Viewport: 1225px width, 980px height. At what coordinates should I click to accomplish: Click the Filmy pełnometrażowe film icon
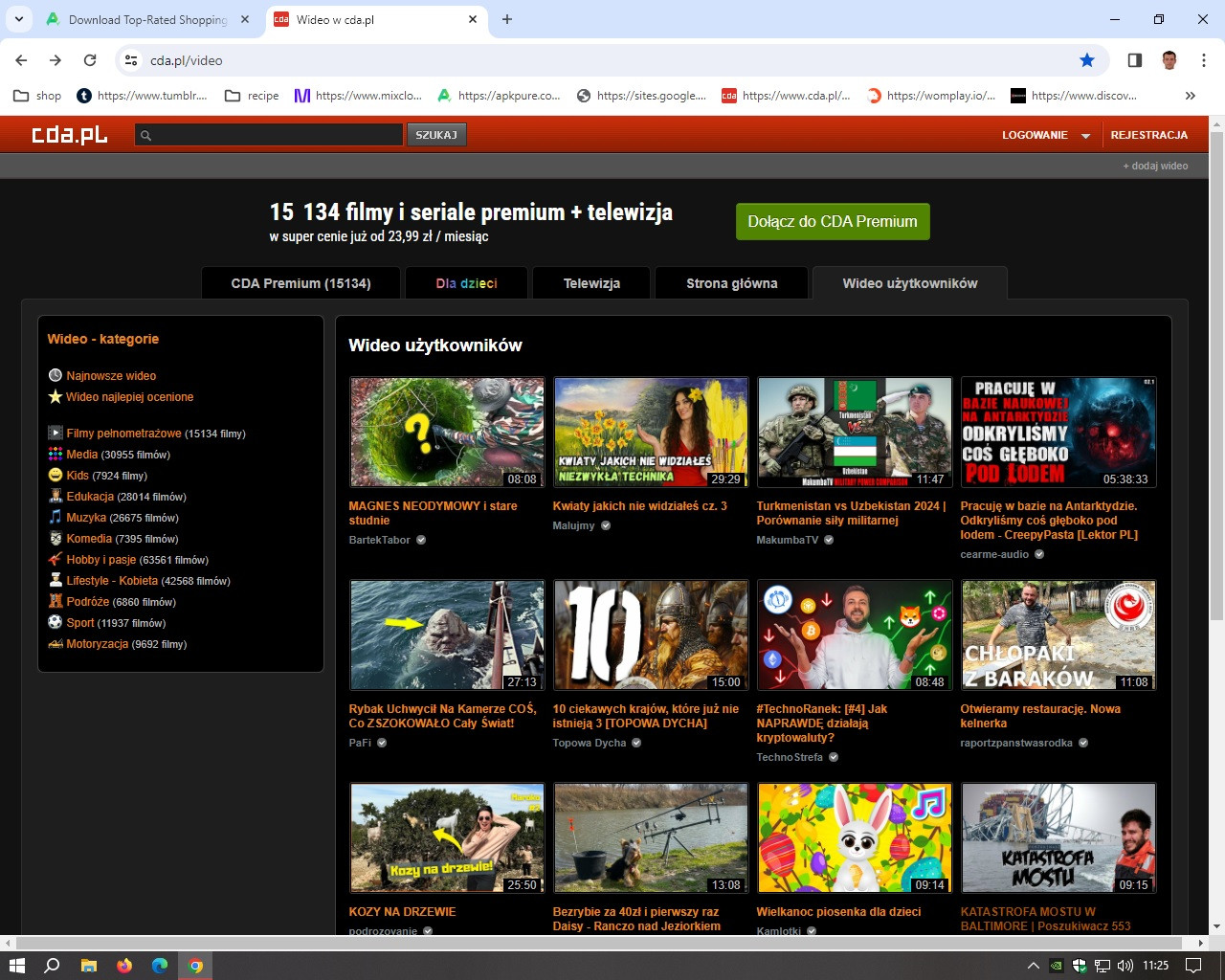[x=56, y=433]
